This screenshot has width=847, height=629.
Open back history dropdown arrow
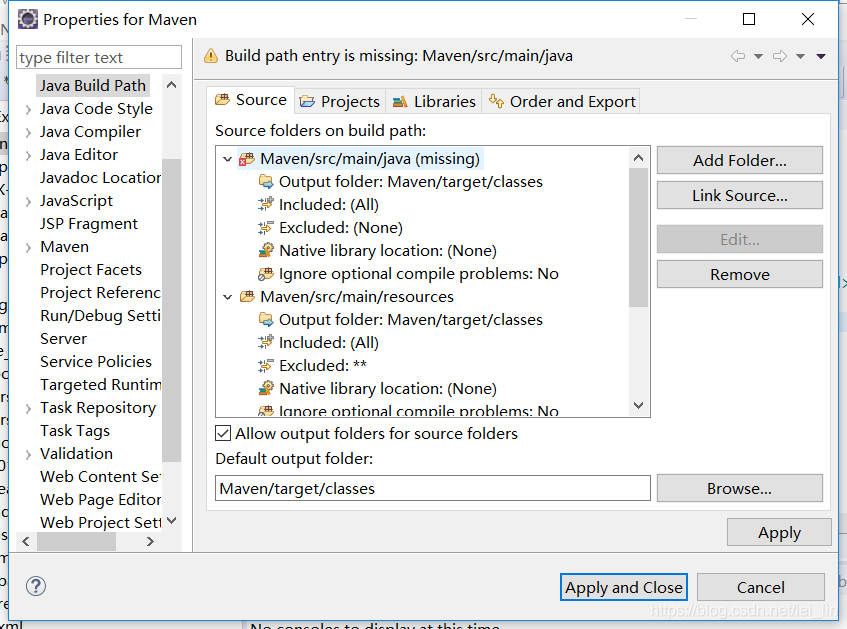pos(758,56)
